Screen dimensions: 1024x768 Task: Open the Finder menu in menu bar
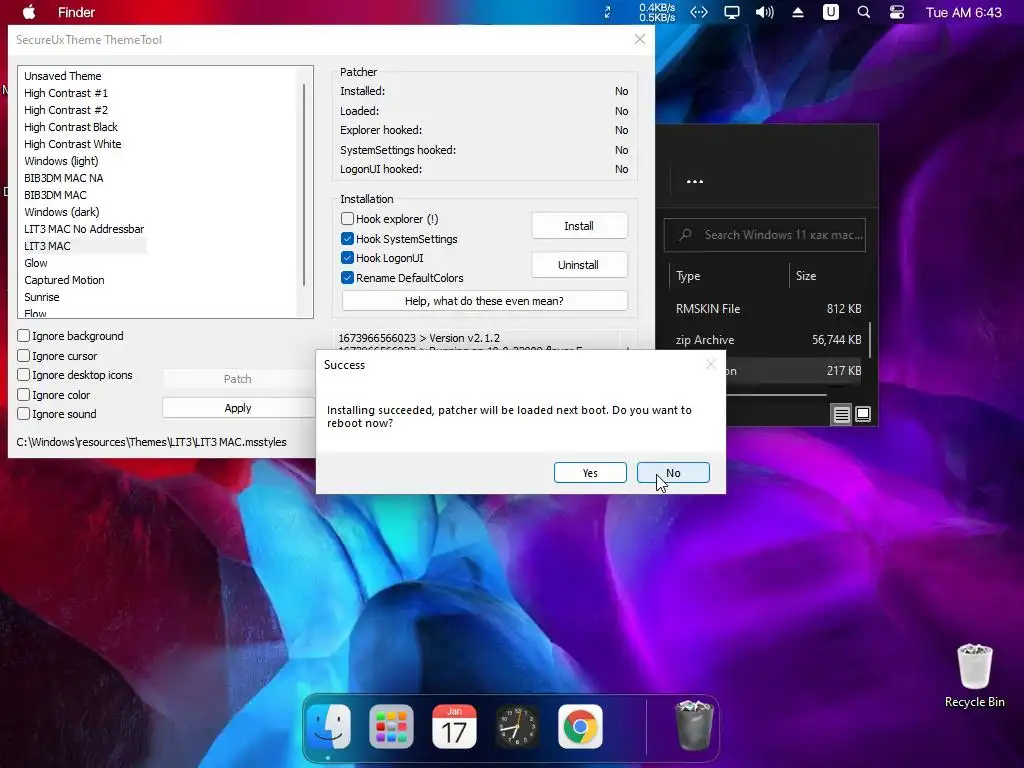[x=76, y=12]
